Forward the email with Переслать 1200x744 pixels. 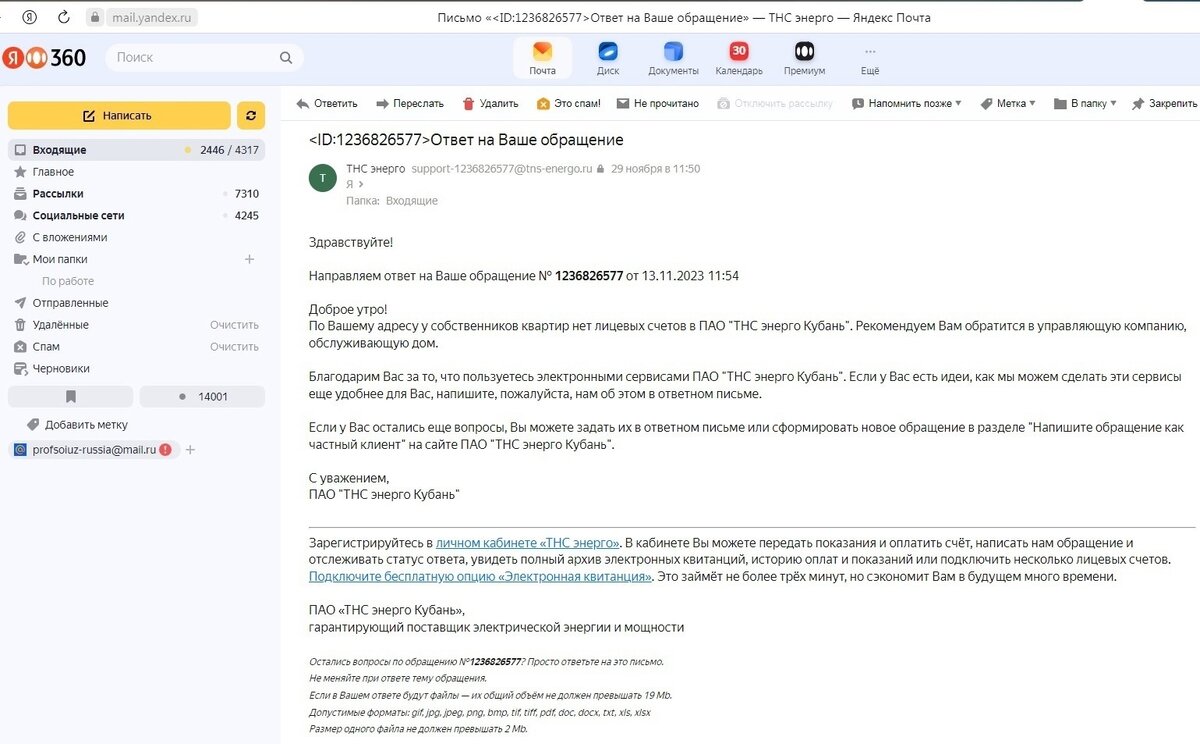(x=410, y=103)
